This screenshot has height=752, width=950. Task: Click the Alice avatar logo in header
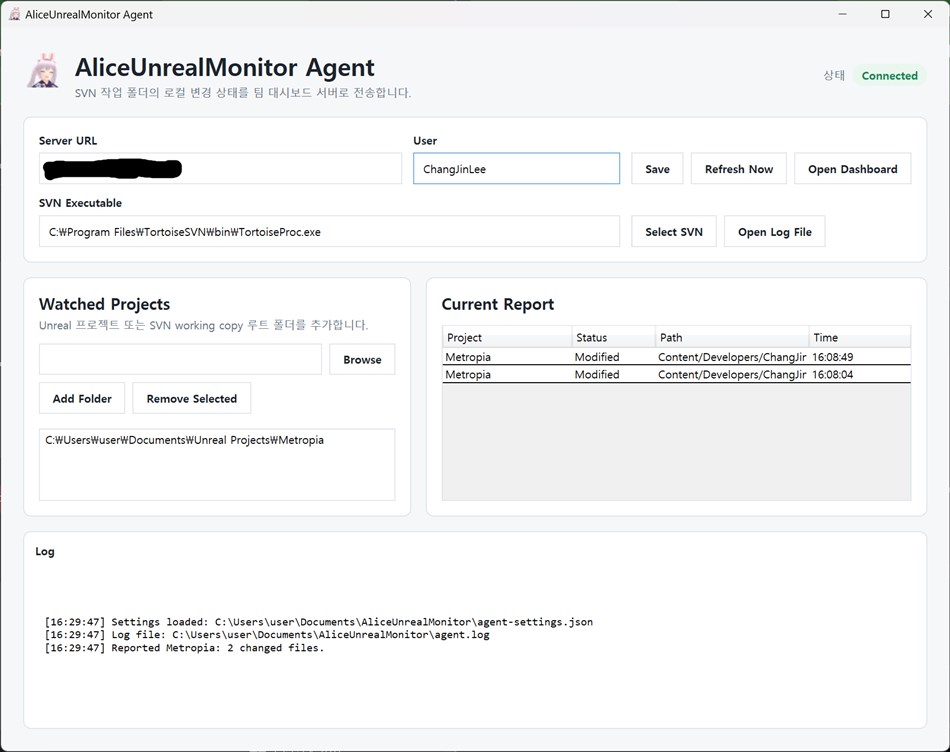coord(44,70)
